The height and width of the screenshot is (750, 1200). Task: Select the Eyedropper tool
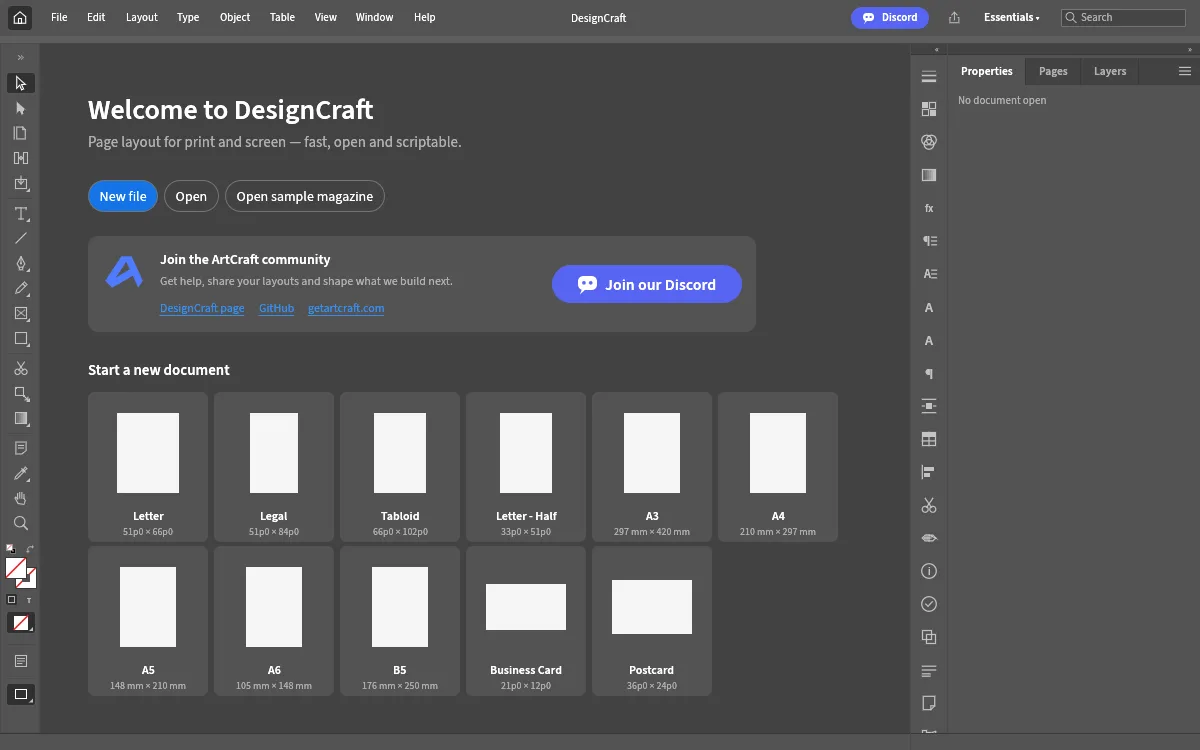point(21,473)
